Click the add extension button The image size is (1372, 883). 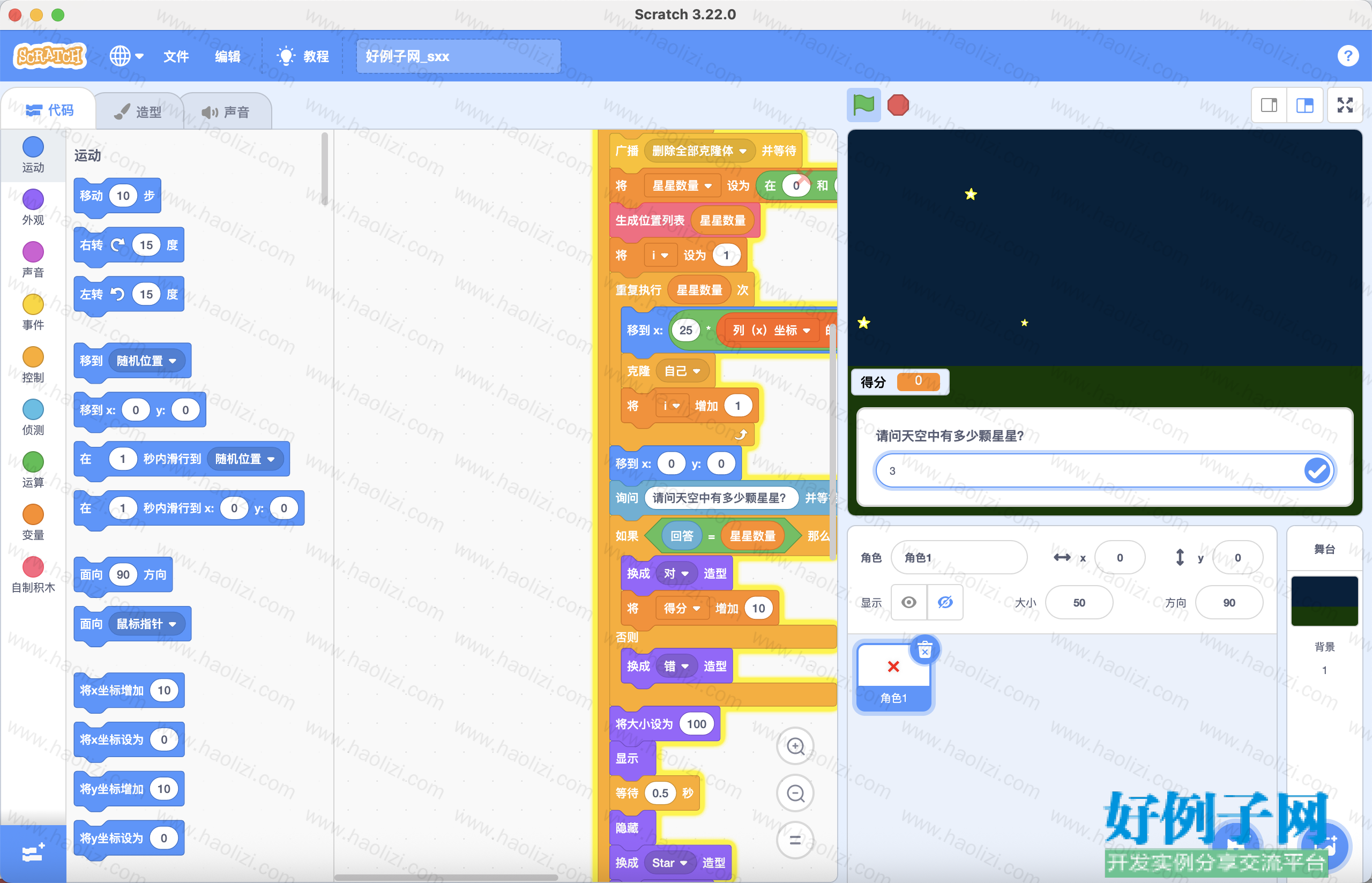click(33, 853)
